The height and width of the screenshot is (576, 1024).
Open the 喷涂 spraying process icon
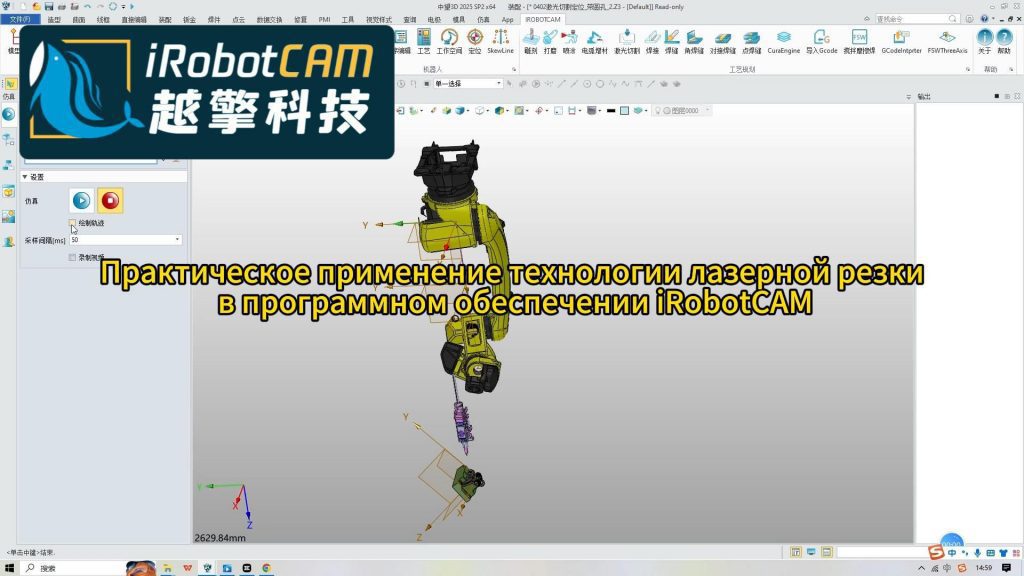click(569, 41)
